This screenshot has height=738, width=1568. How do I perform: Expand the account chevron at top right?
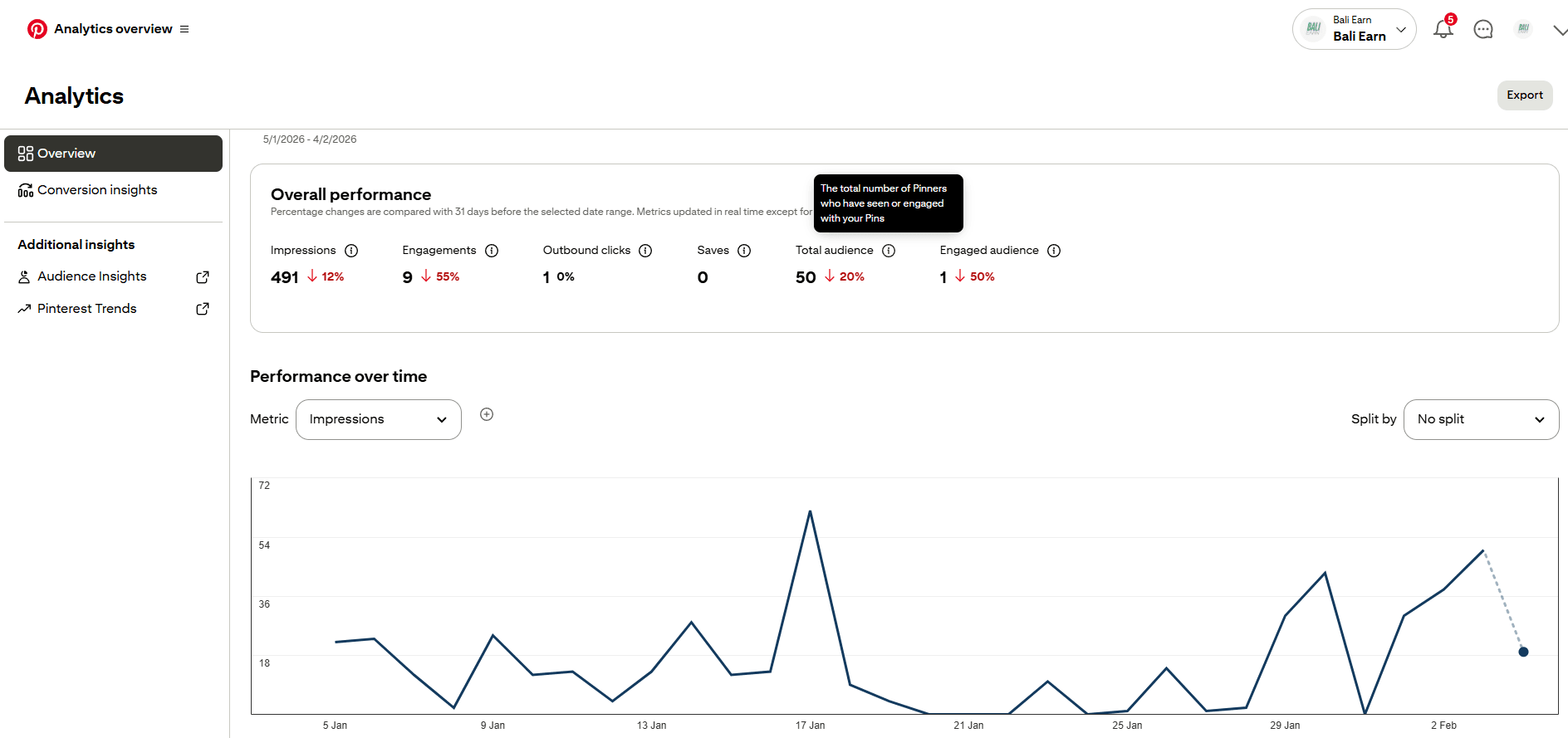coord(1559,31)
